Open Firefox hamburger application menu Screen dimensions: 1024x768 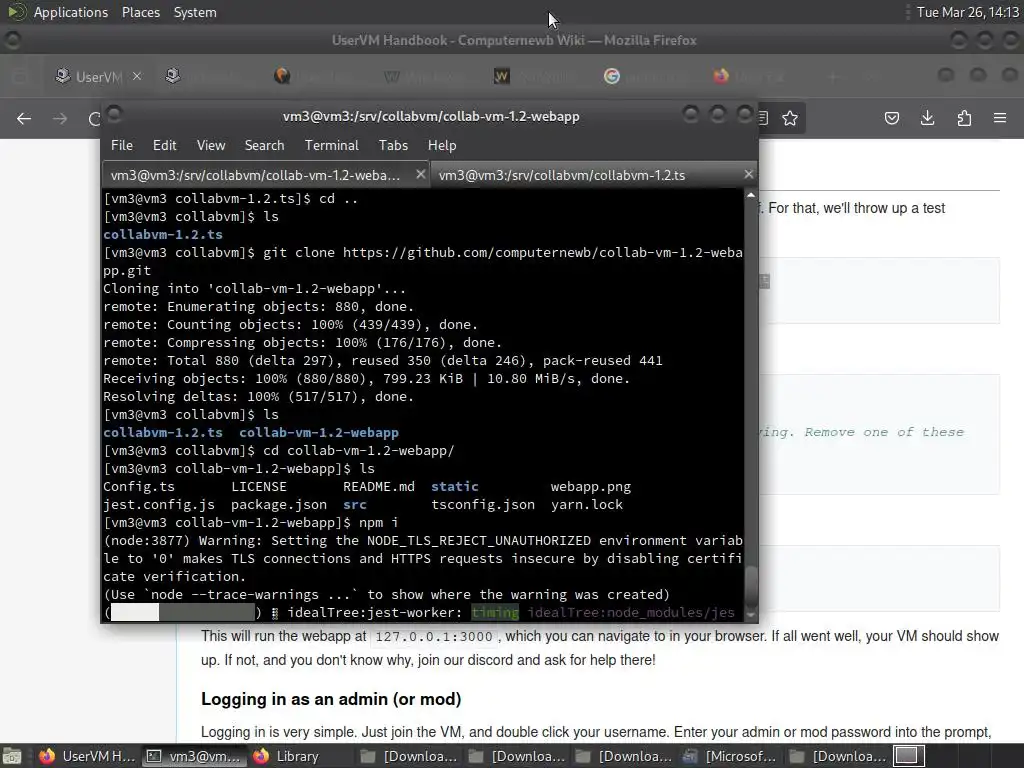click(x=1000, y=118)
